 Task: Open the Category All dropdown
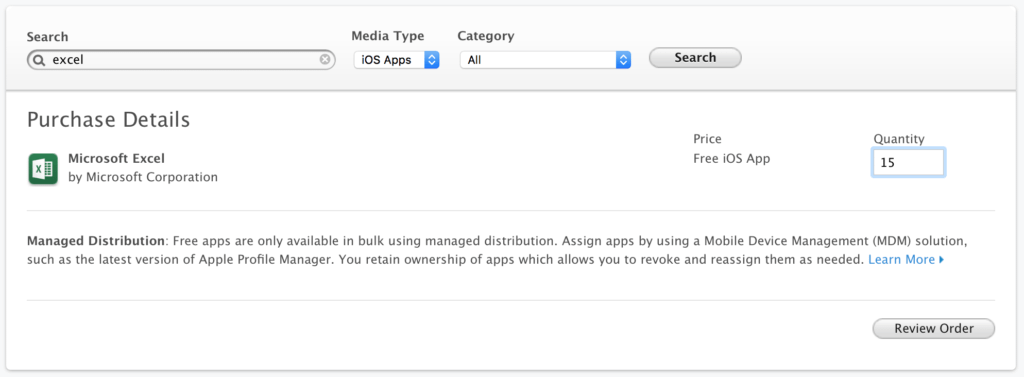pyautogui.click(x=545, y=60)
